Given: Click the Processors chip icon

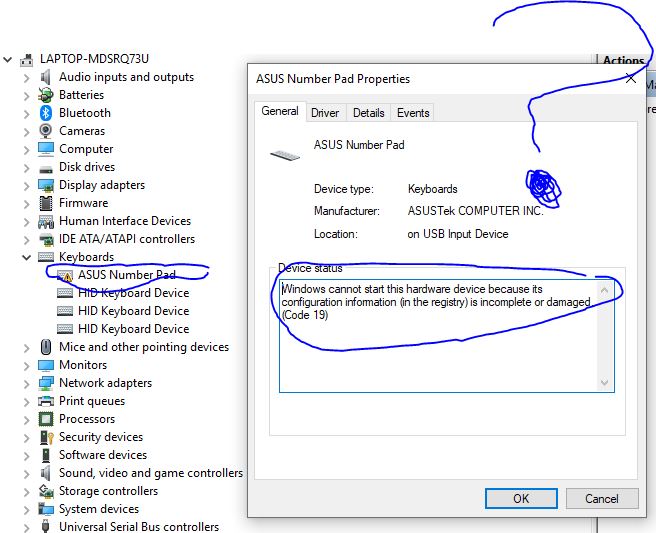Looking at the screenshot, I should [46, 419].
